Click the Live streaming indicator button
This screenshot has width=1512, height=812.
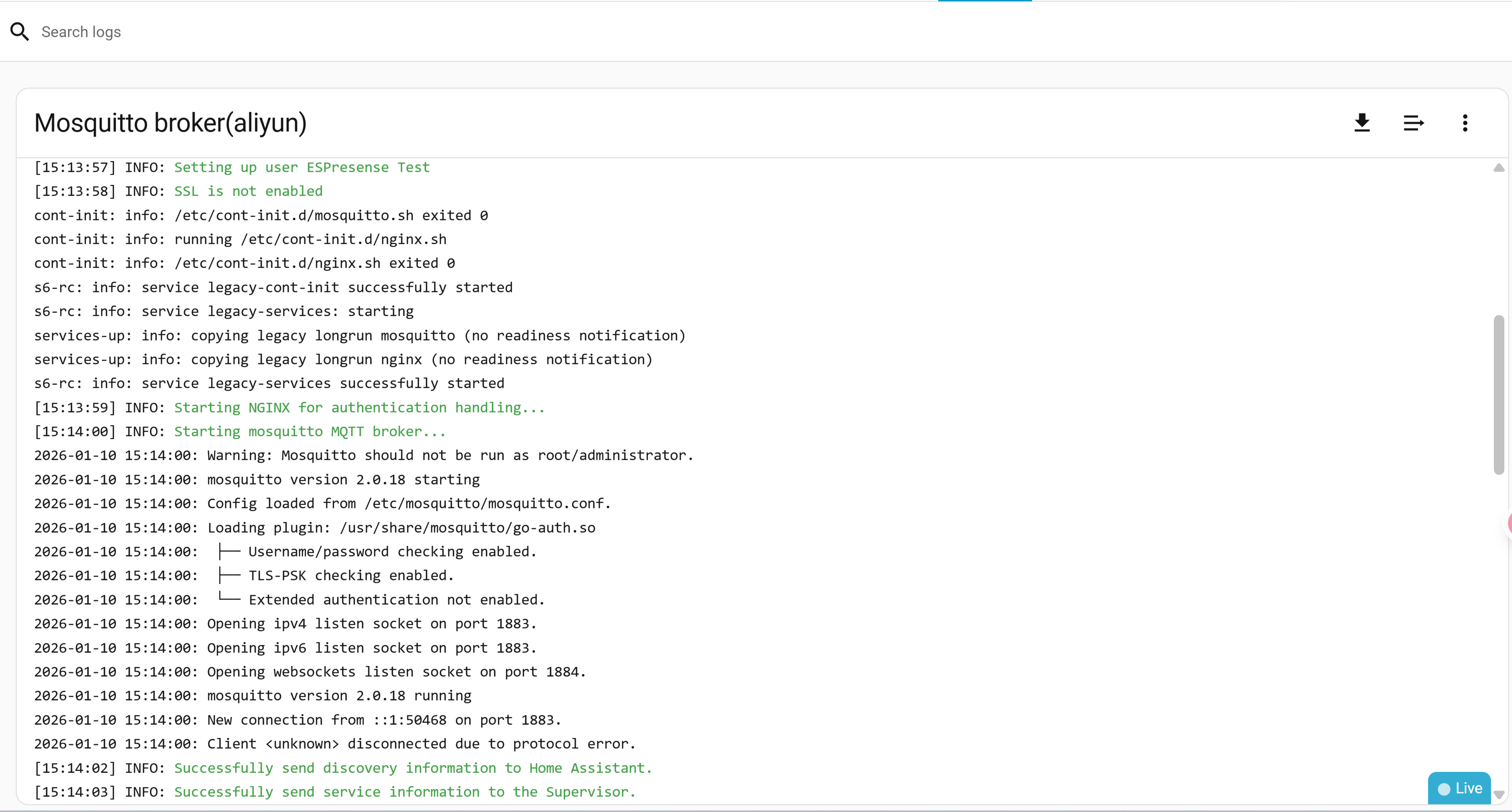[x=1459, y=788]
